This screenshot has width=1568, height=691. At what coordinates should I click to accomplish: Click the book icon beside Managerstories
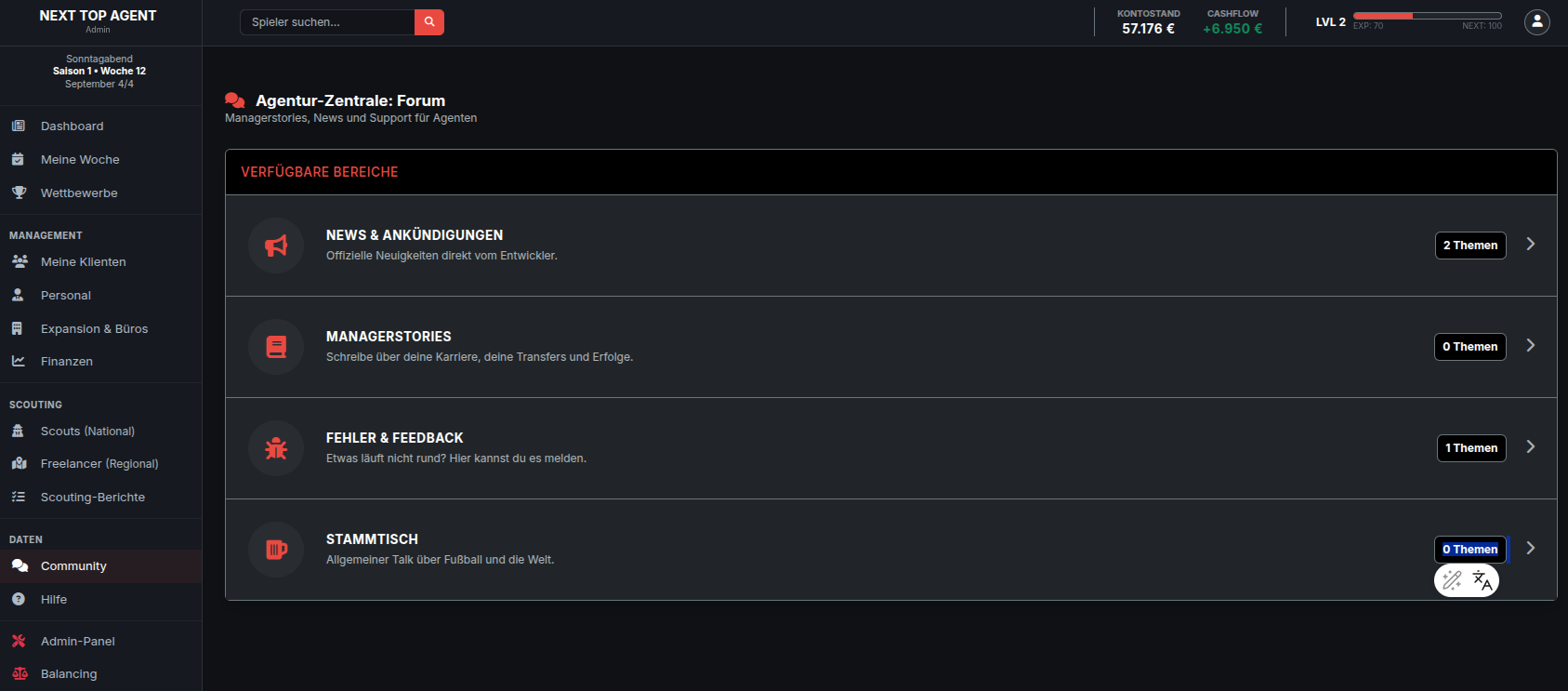(275, 346)
